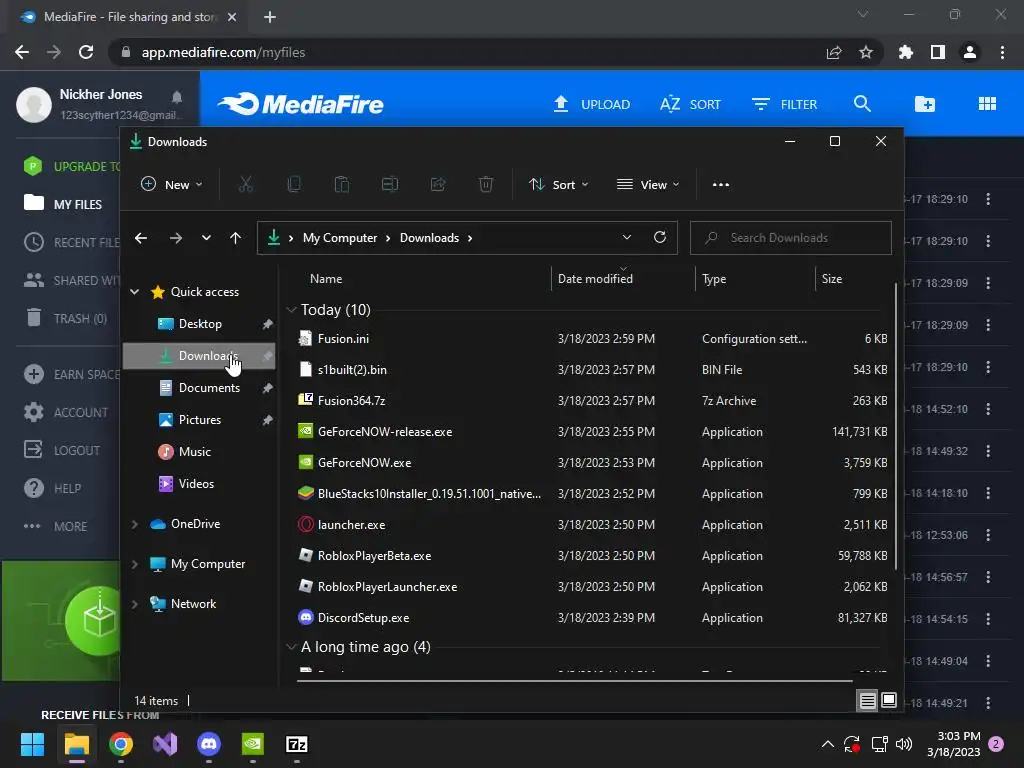Screen dimensions: 1024x768
Task: Expand the OneDrive tree node
Action: point(135,524)
